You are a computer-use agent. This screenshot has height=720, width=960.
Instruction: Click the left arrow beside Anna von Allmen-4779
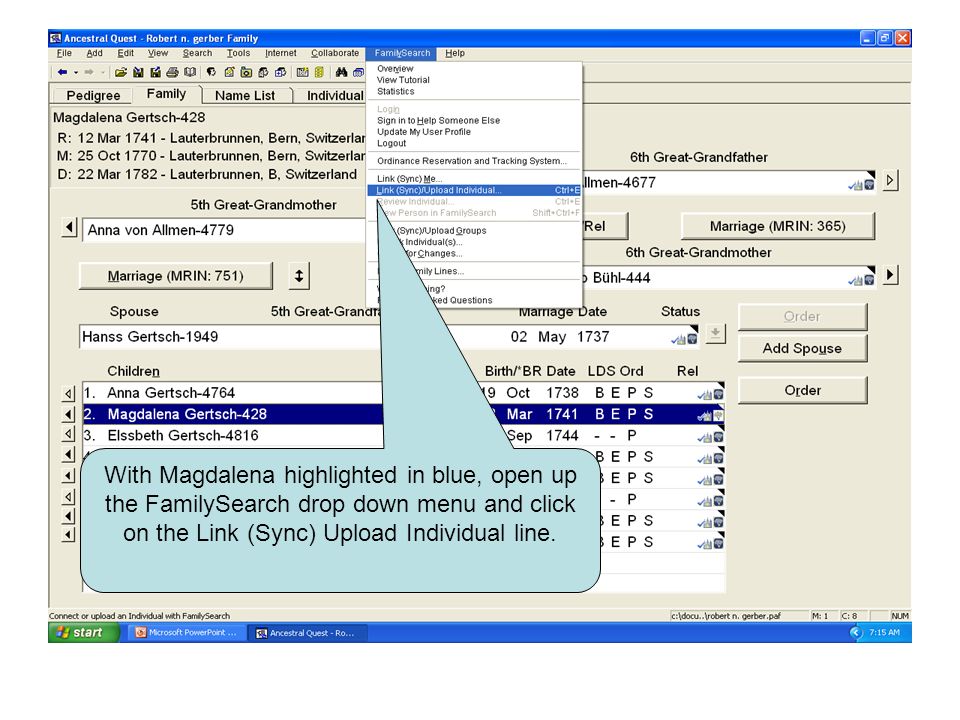[x=69, y=228]
